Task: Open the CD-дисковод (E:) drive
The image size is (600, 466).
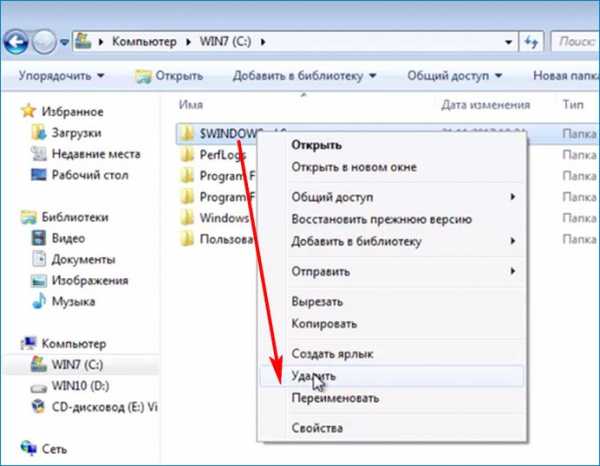Action: pyautogui.click(x=94, y=407)
